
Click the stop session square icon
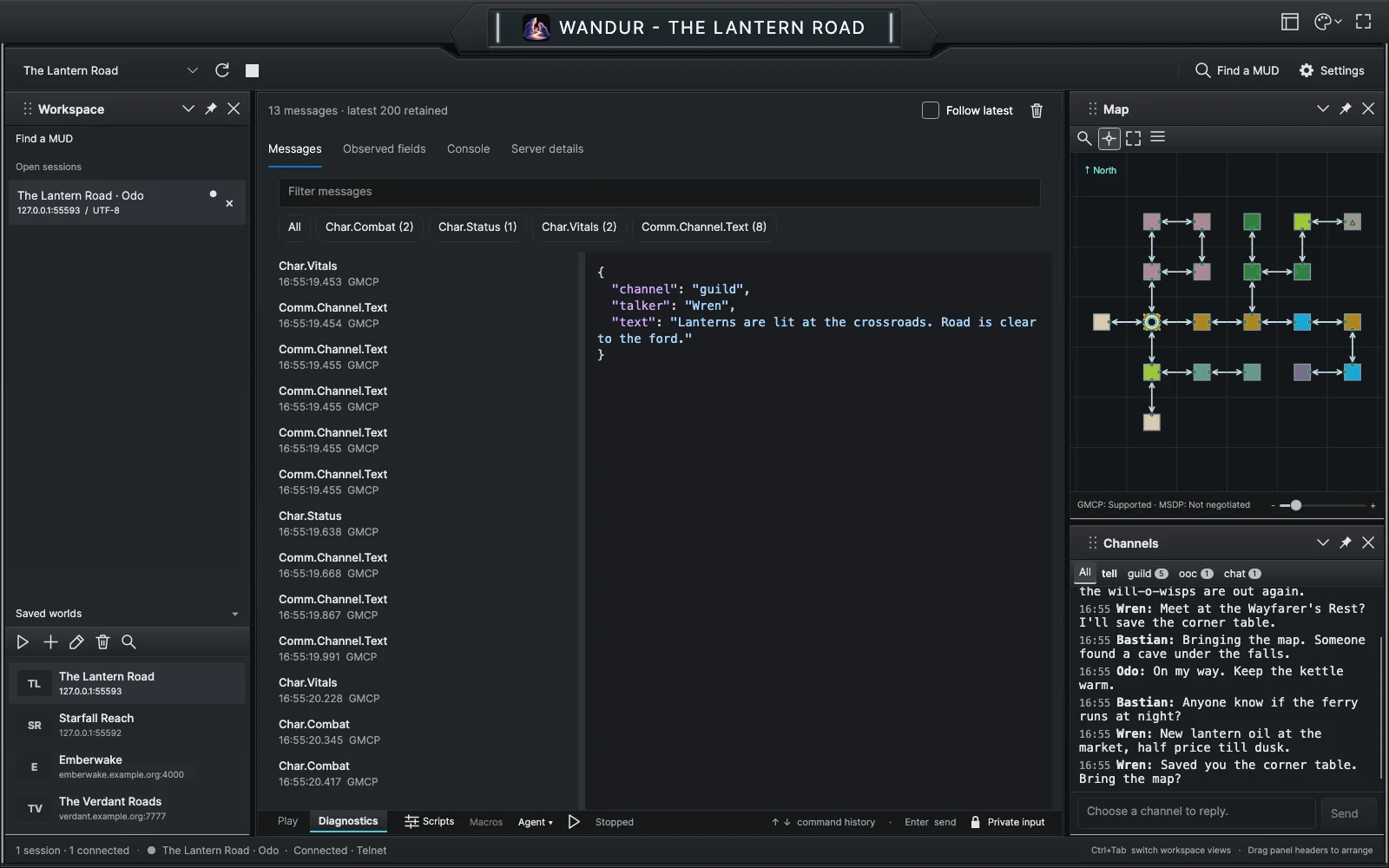pos(252,70)
